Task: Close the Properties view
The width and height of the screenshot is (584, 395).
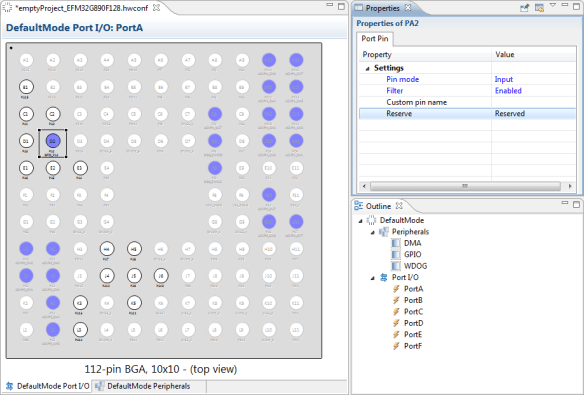Action: click(x=408, y=7)
